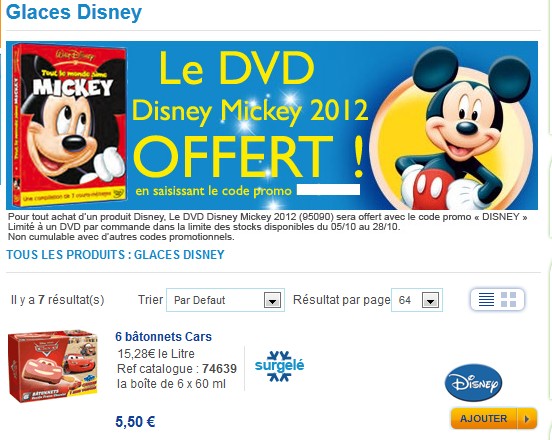The height and width of the screenshot is (440, 552).
Task: Click the Cars ice cream box thumbnail
Action: tap(53, 366)
